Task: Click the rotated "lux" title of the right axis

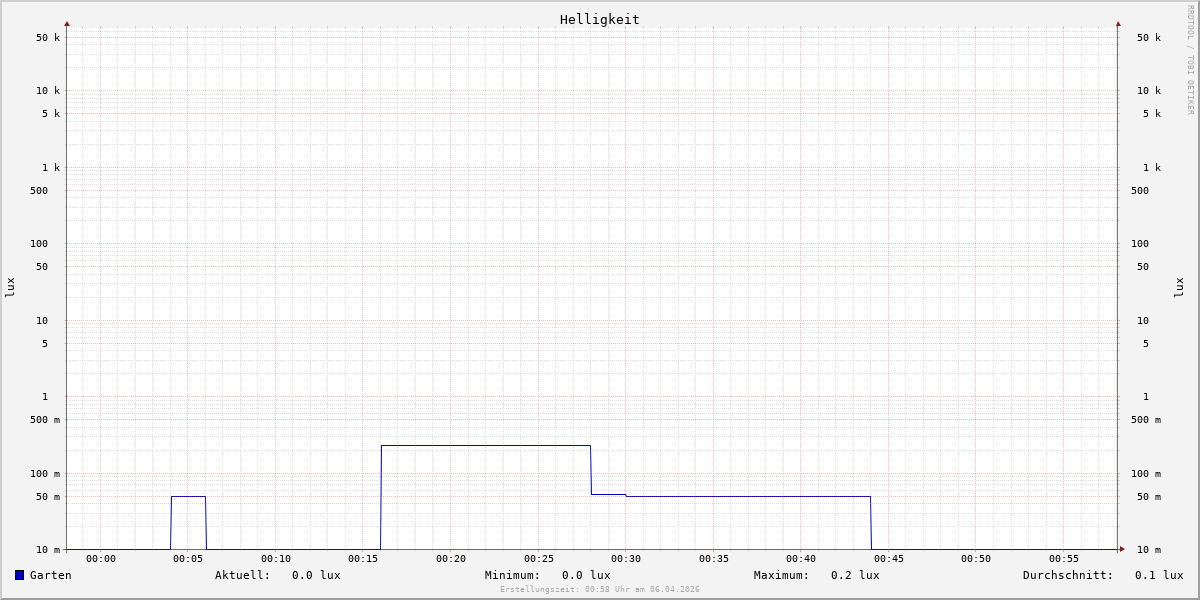Action: 1179,288
